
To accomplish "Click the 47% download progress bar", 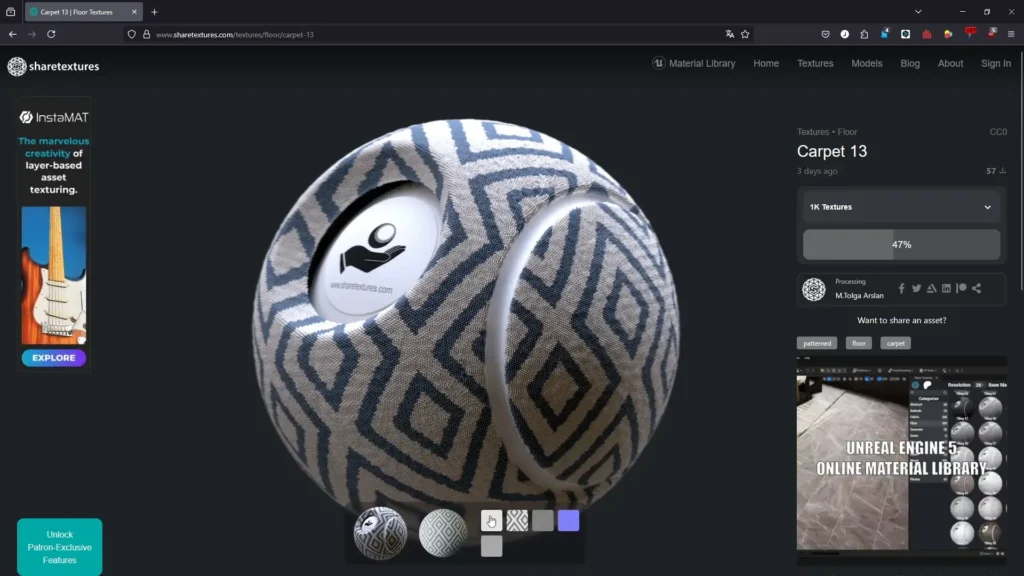I will coord(901,244).
